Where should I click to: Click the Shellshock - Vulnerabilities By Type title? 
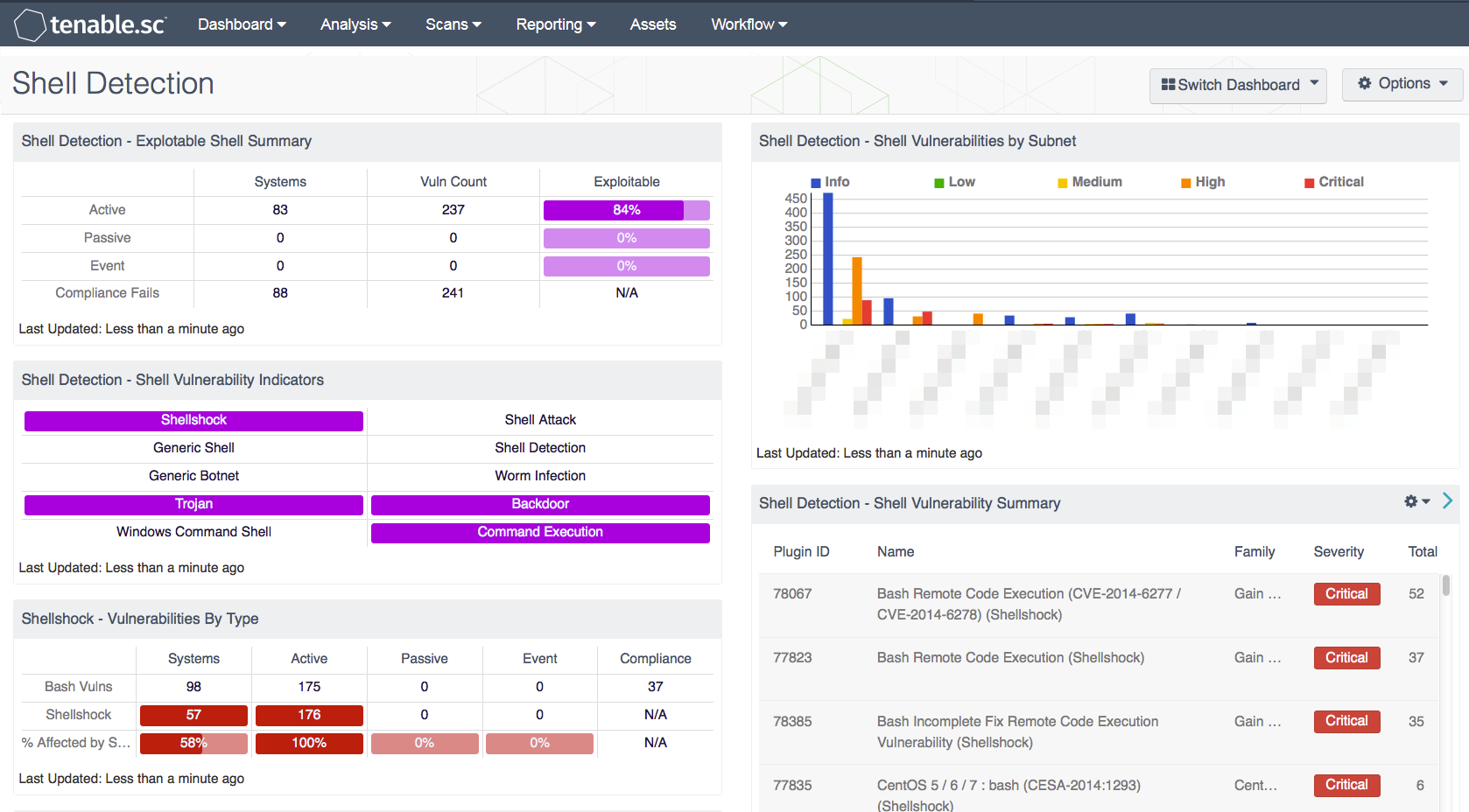pos(140,619)
